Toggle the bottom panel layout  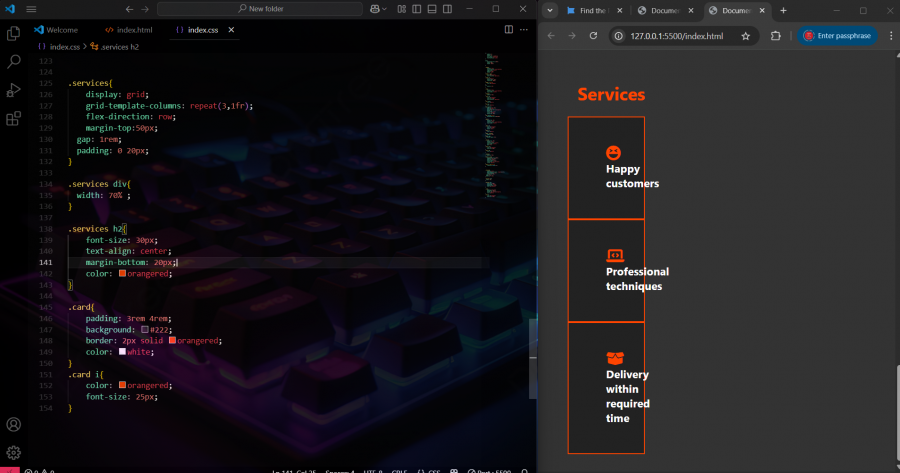pos(431,9)
